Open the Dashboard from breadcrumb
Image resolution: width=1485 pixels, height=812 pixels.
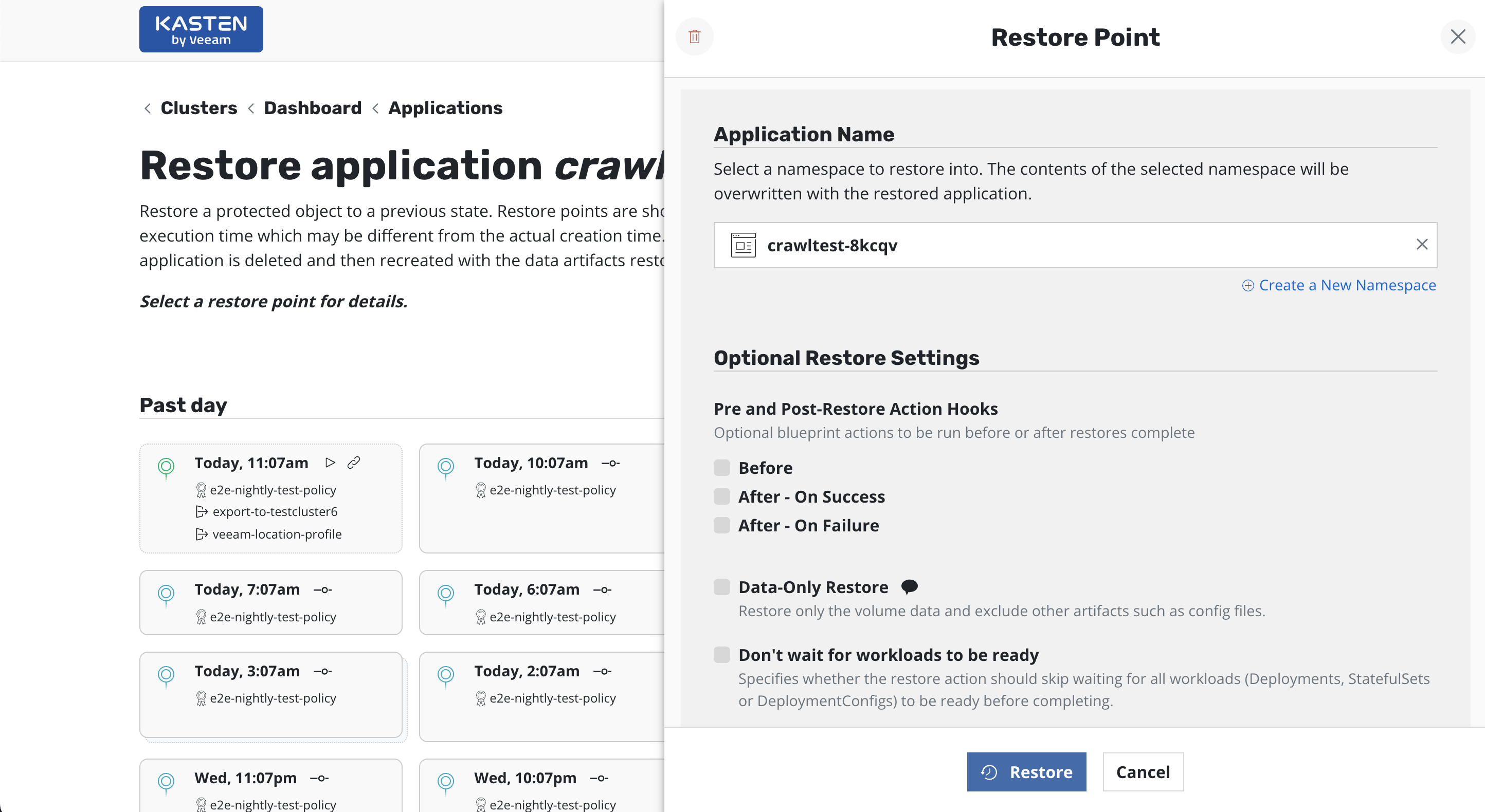[x=313, y=108]
